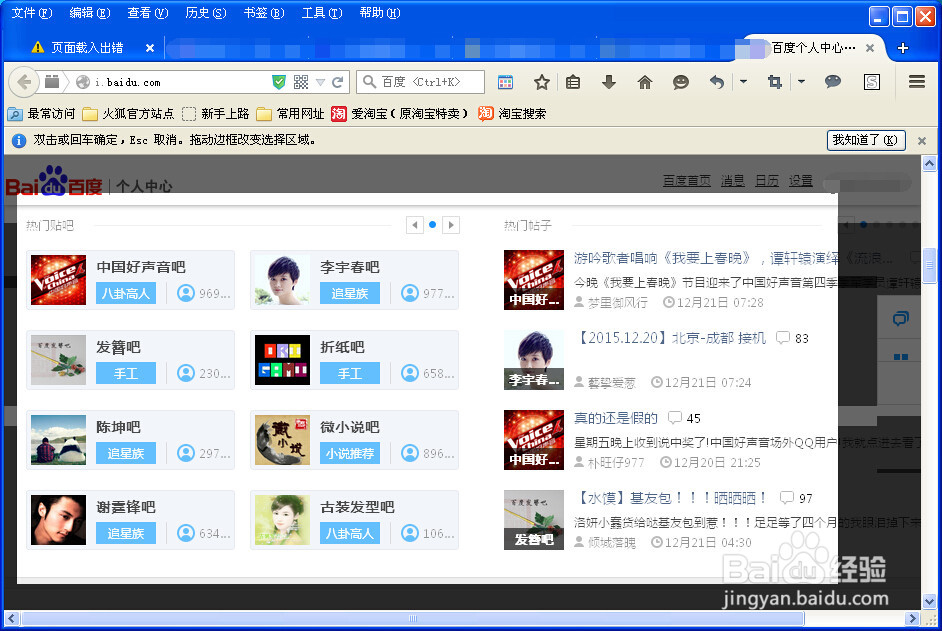The image size is (942, 631).
Task: Click the undo curved arrow toolbar icon
Action: 717,82
